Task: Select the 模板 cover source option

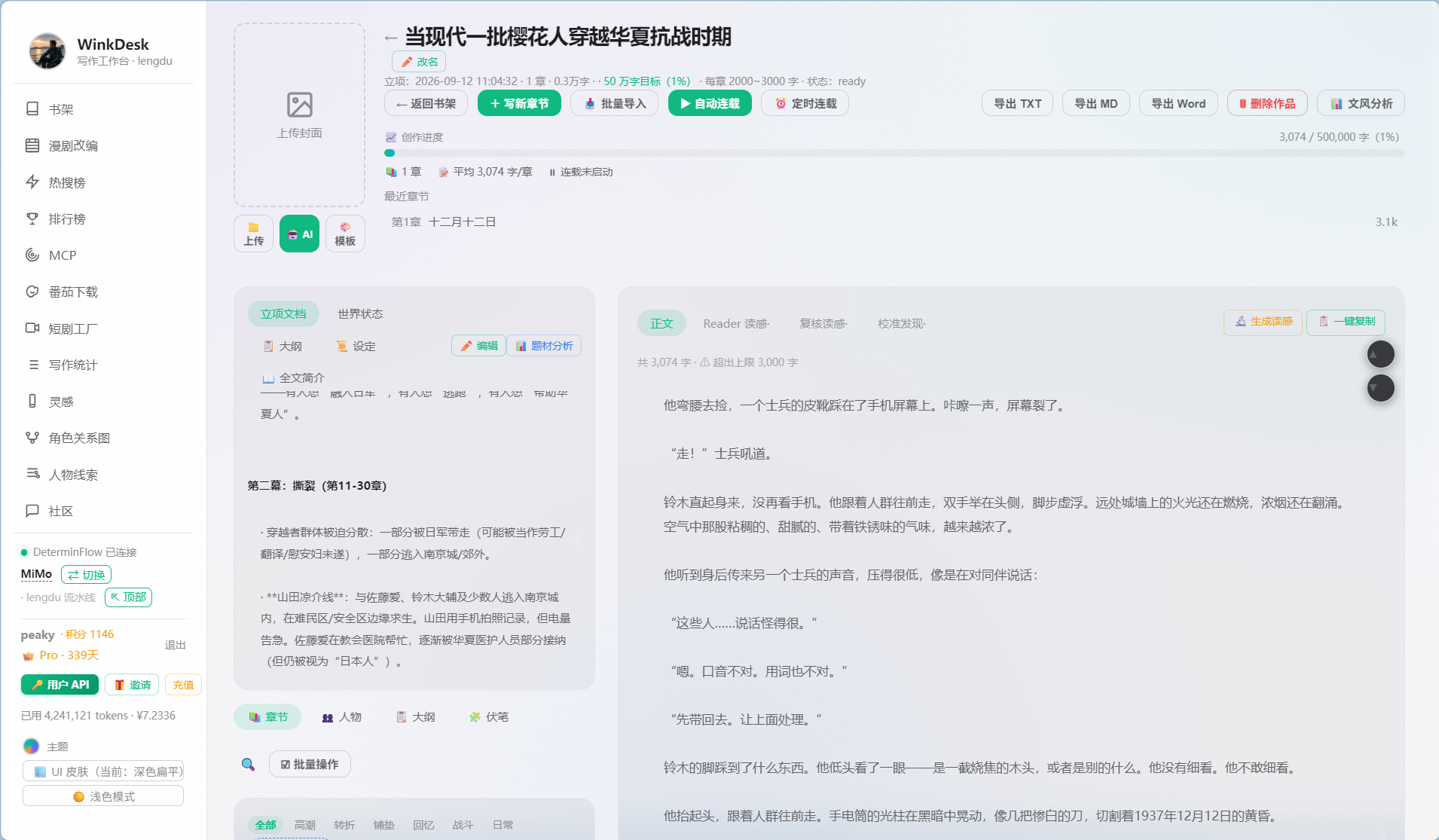Action: 345,234
